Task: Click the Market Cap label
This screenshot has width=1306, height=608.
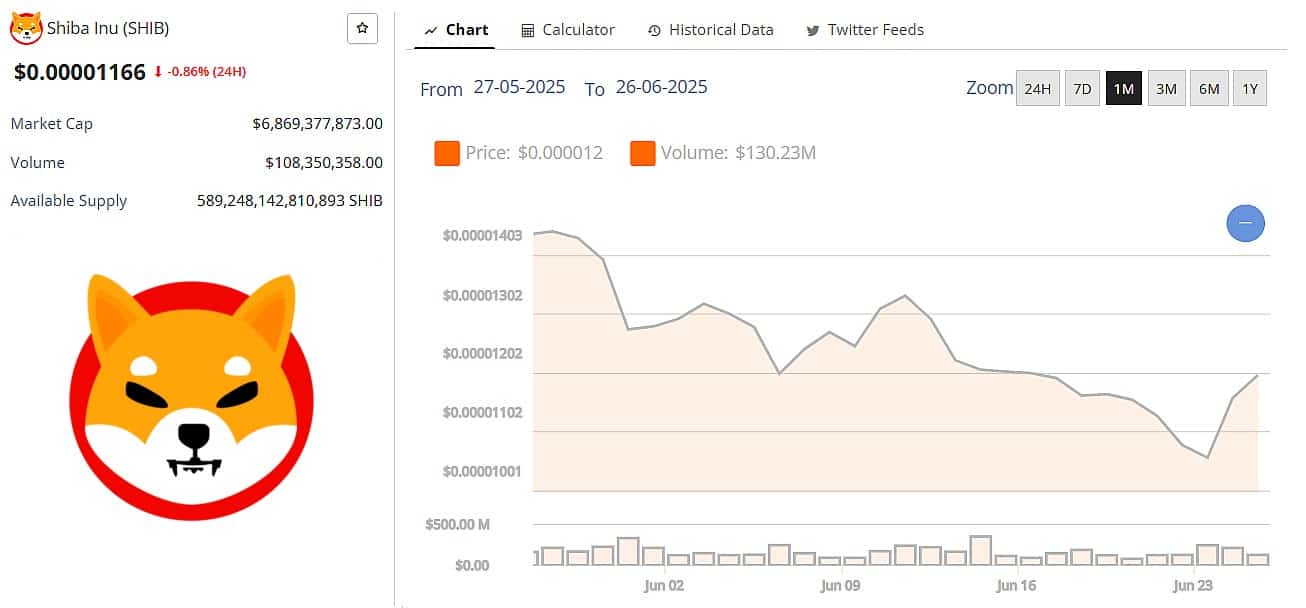Action: (52, 124)
